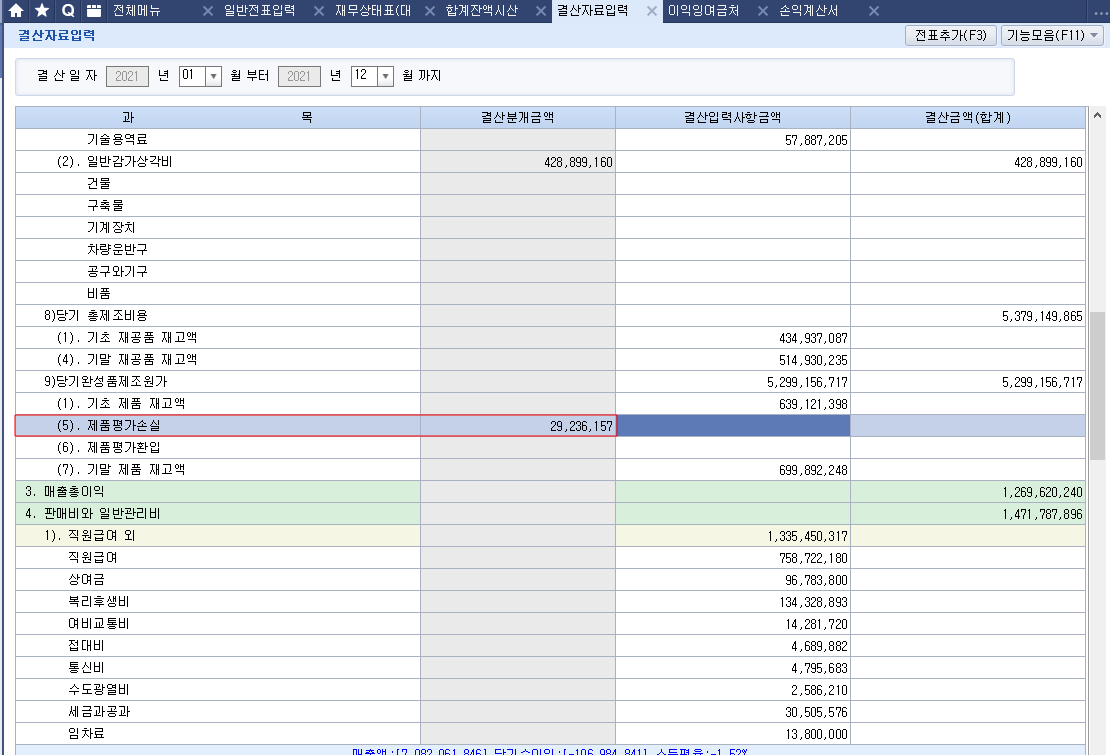Image resolution: width=1110 pixels, height=755 pixels.
Task: Click the vertical scrollbar thumb
Action: click(1097, 385)
